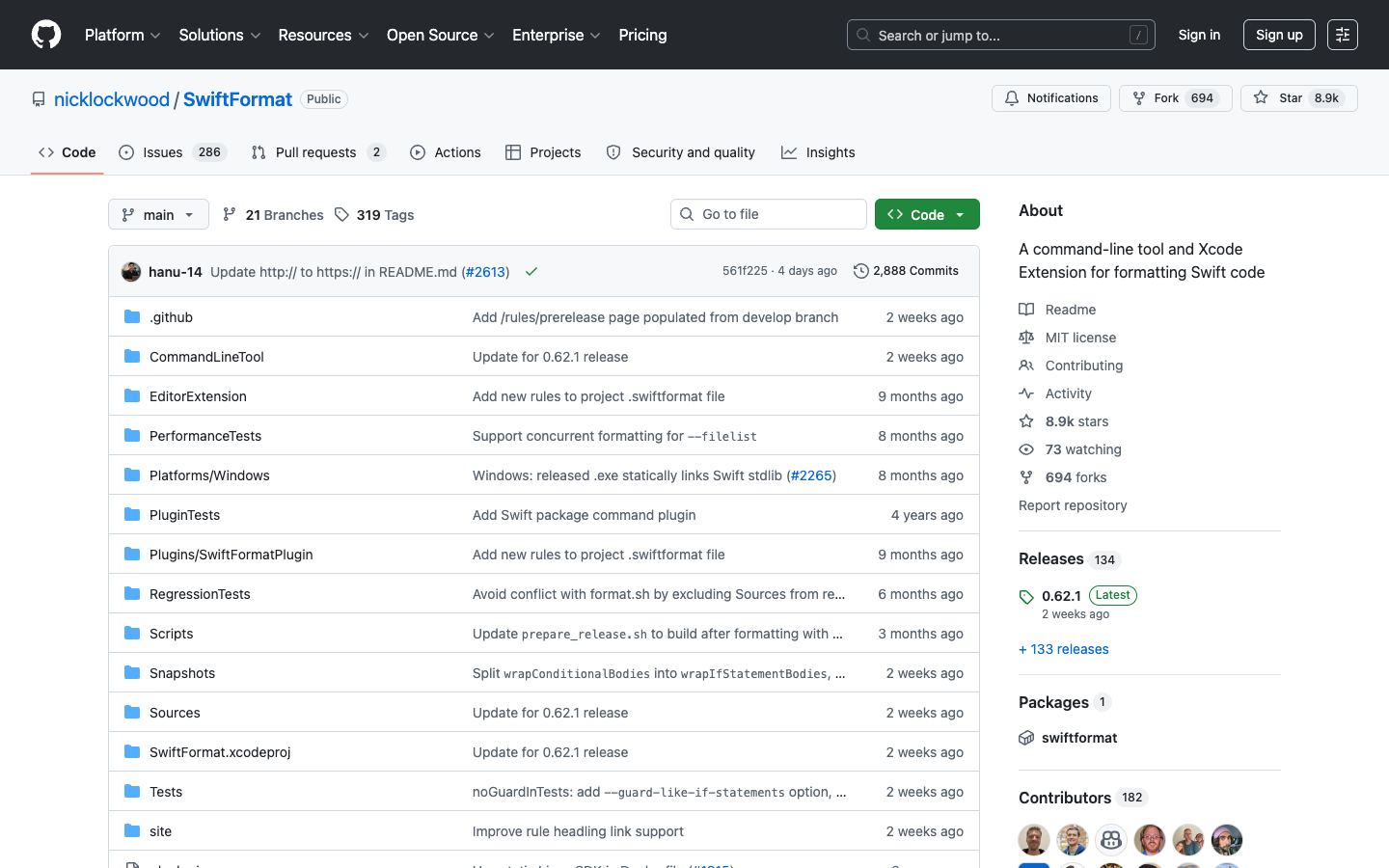Click the Tests folder icon

(x=132, y=791)
